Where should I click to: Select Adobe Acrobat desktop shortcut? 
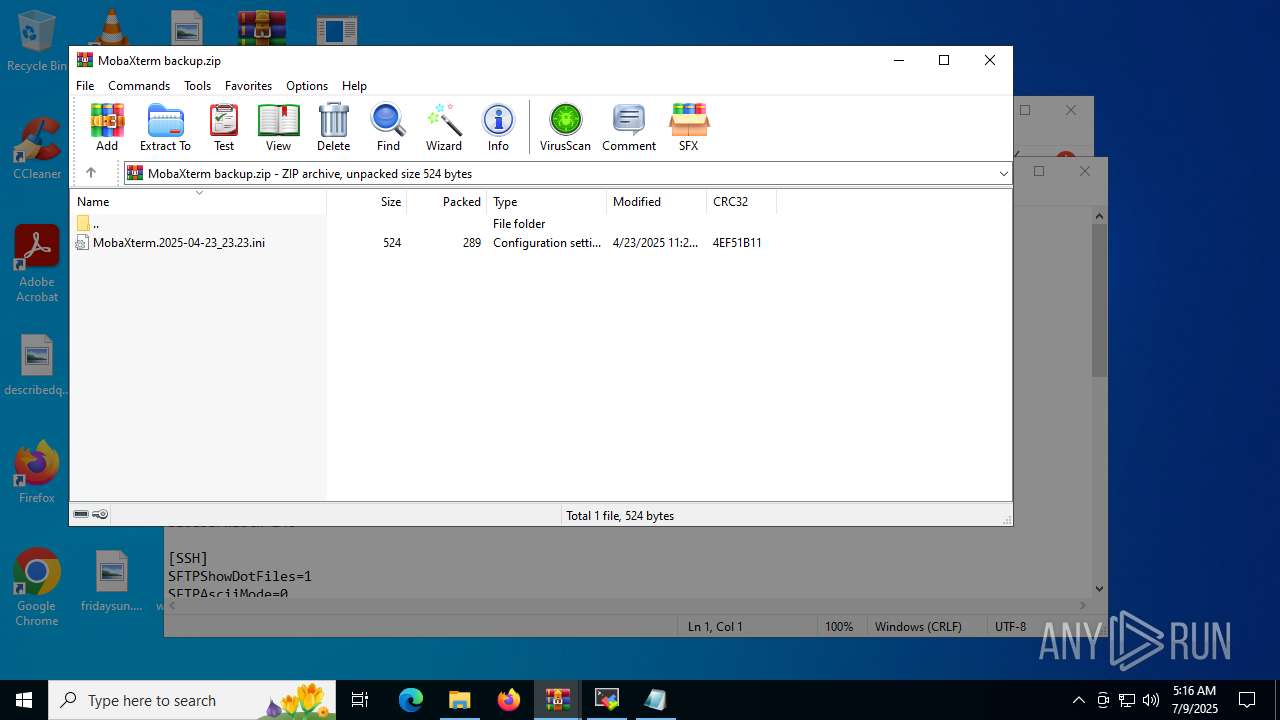pyautogui.click(x=37, y=264)
